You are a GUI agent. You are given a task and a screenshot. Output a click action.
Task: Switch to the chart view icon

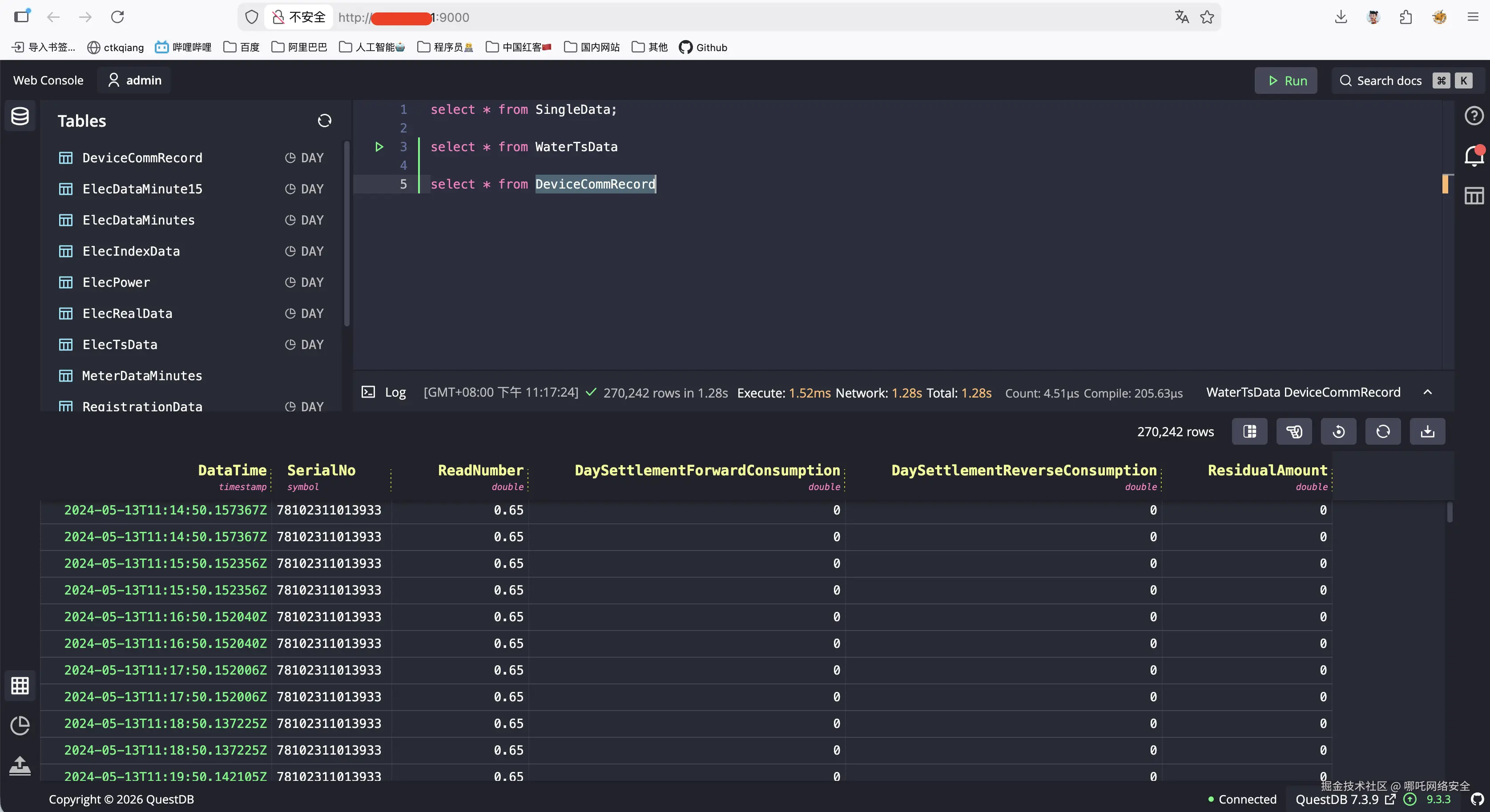[20, 725]
